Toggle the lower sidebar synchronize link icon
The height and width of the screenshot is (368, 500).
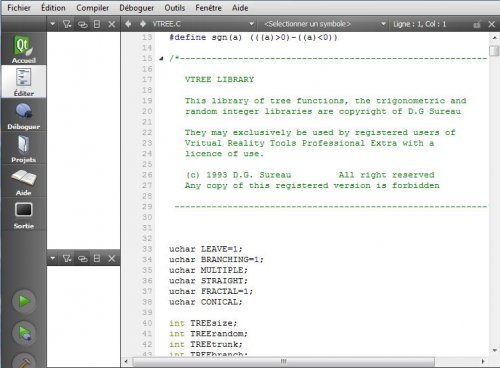82,258
